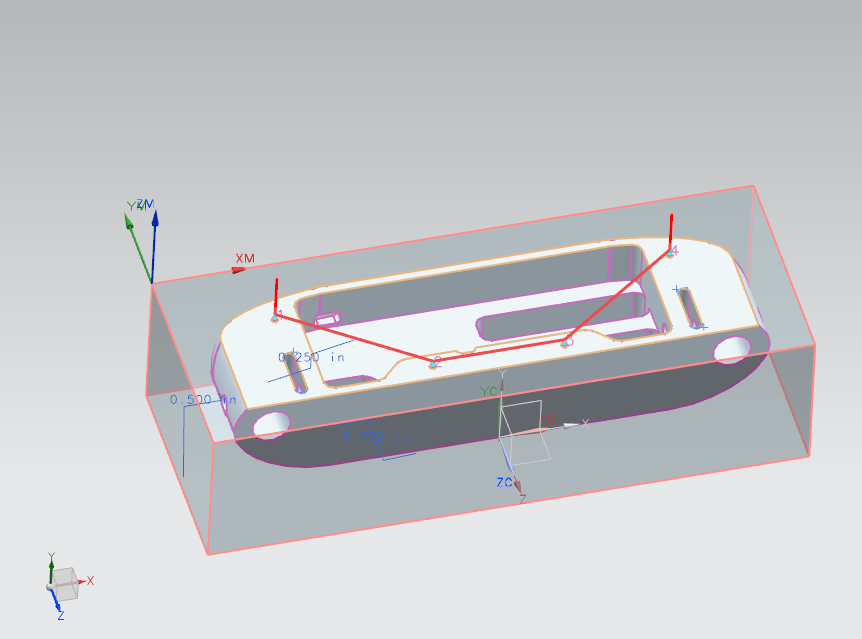Select drill point 2 on the toolpath
The height and width of the screenshot is (639, 862).
[x=433, y=363]
